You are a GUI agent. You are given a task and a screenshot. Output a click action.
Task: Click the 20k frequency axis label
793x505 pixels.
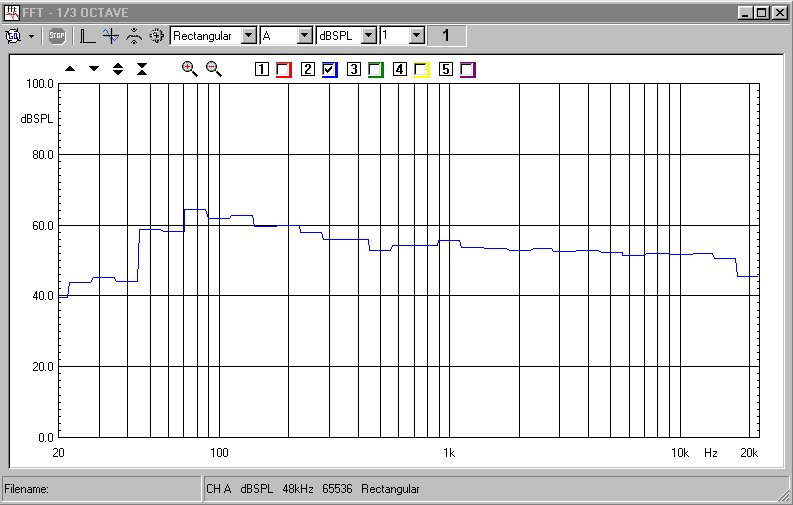pyautogui.click(x=749, y=452)
